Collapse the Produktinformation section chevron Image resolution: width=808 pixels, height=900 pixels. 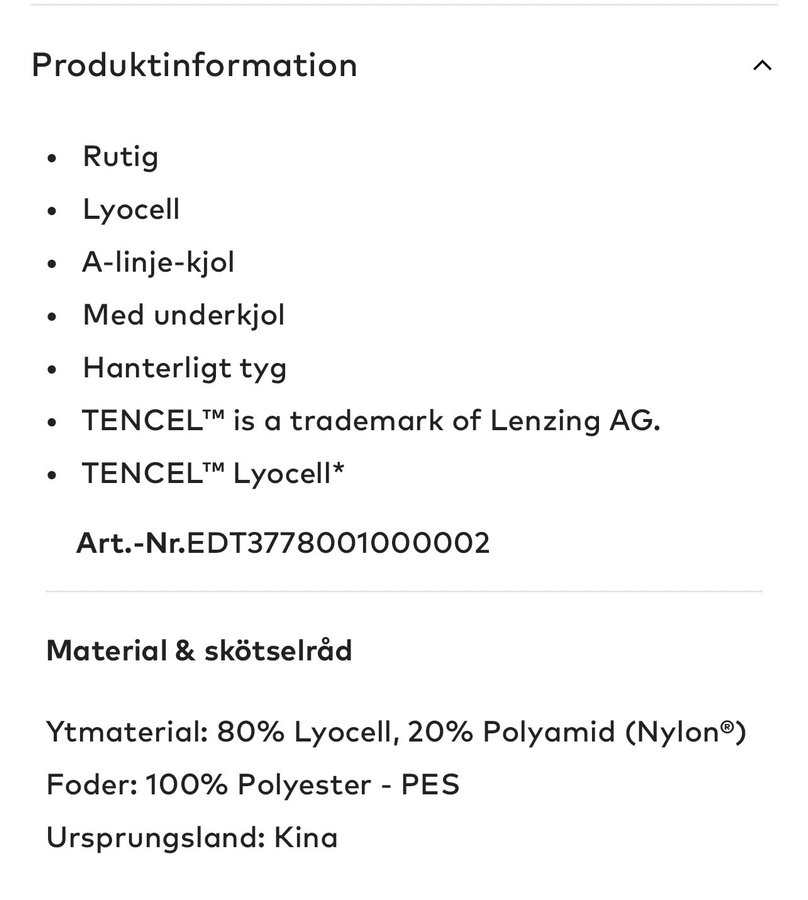click(x=762, y=65)
